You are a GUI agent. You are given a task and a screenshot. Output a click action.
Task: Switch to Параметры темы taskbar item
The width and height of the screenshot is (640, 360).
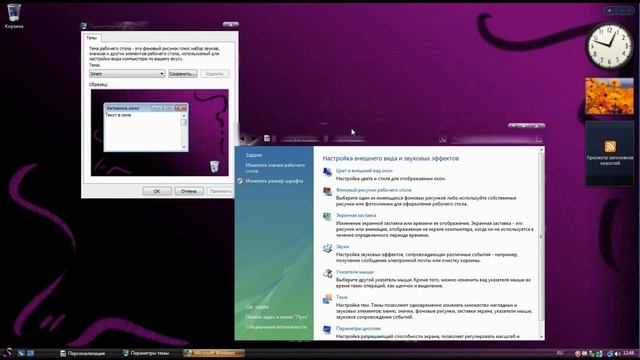(x=146, y=353)
